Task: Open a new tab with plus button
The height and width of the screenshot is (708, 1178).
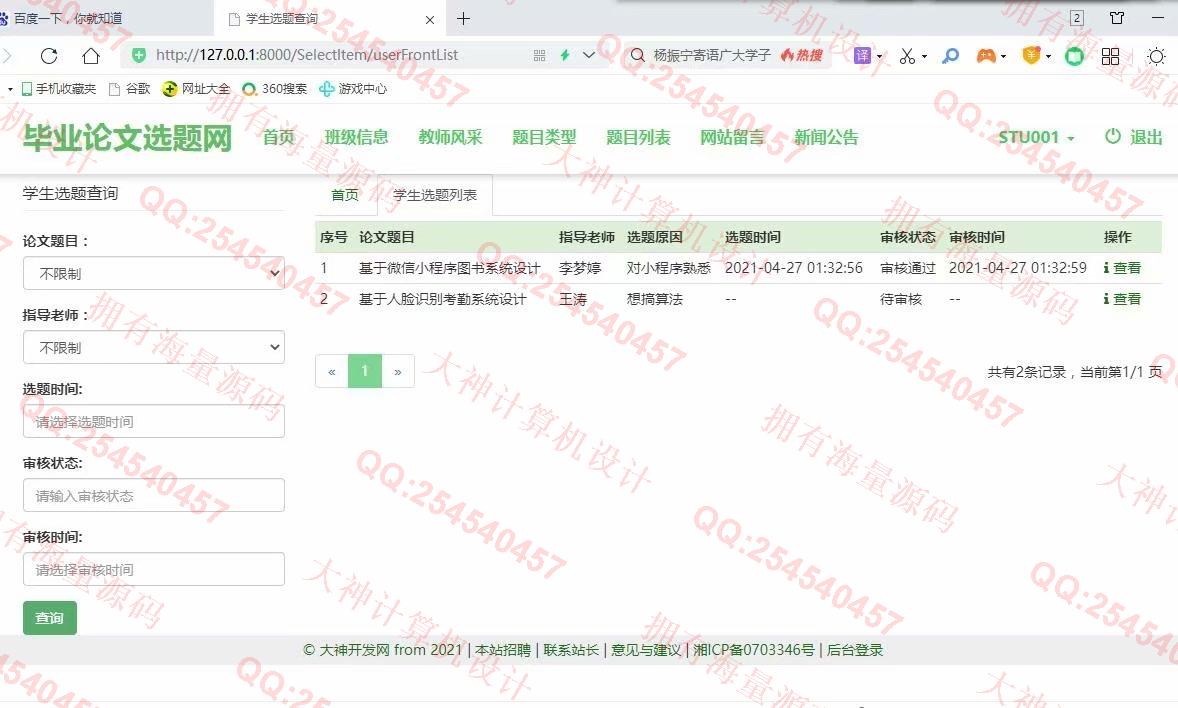Action: 464,19
